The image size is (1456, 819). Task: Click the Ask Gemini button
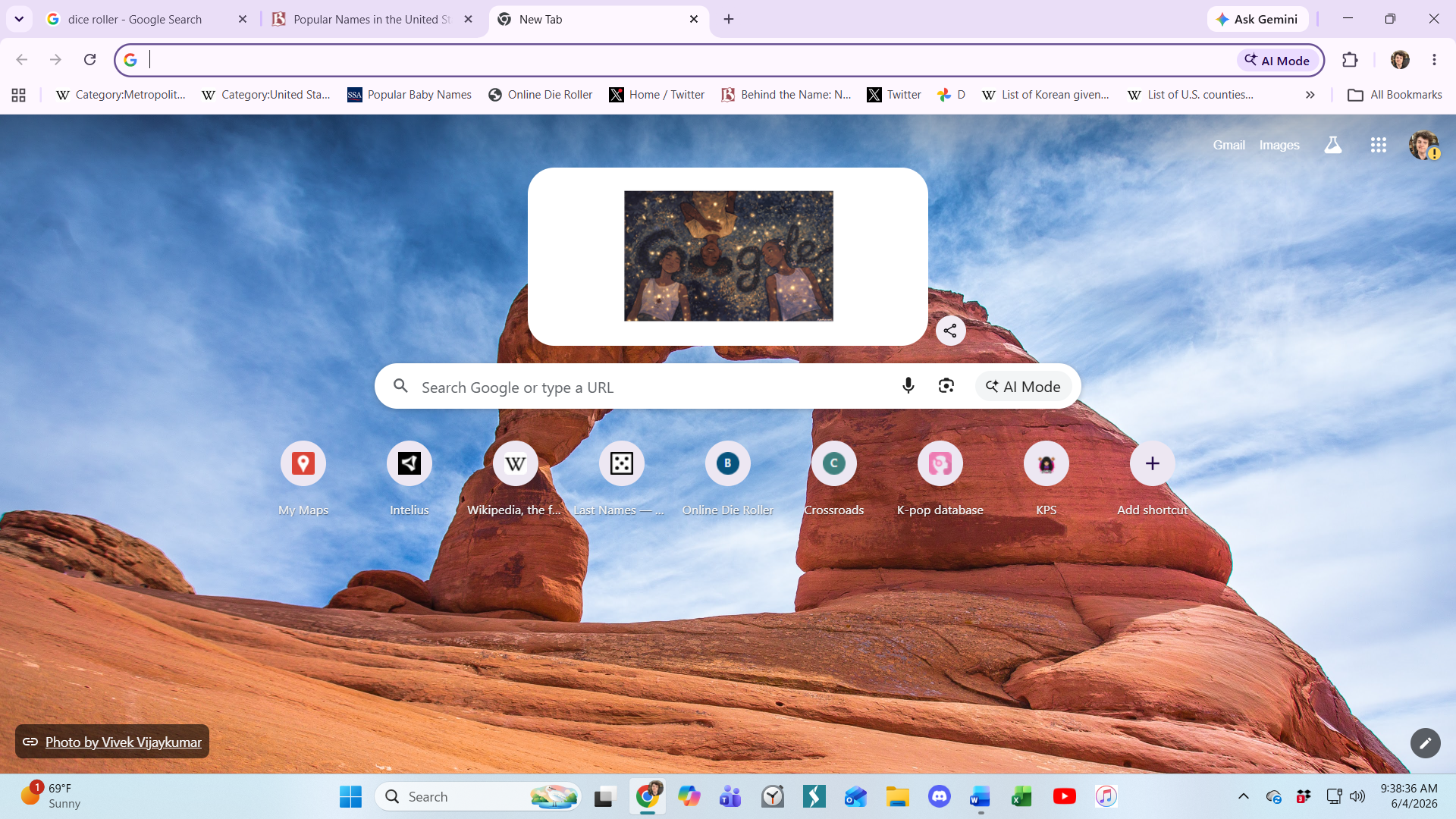(x=1257, y=19)
